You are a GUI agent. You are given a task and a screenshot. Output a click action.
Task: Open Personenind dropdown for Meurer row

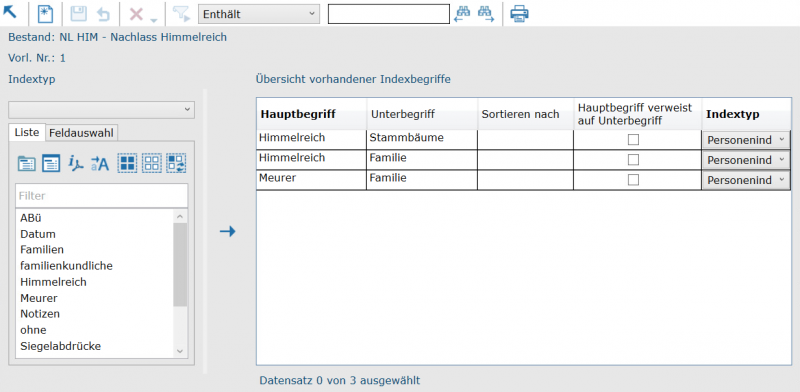tap(746, 180)
